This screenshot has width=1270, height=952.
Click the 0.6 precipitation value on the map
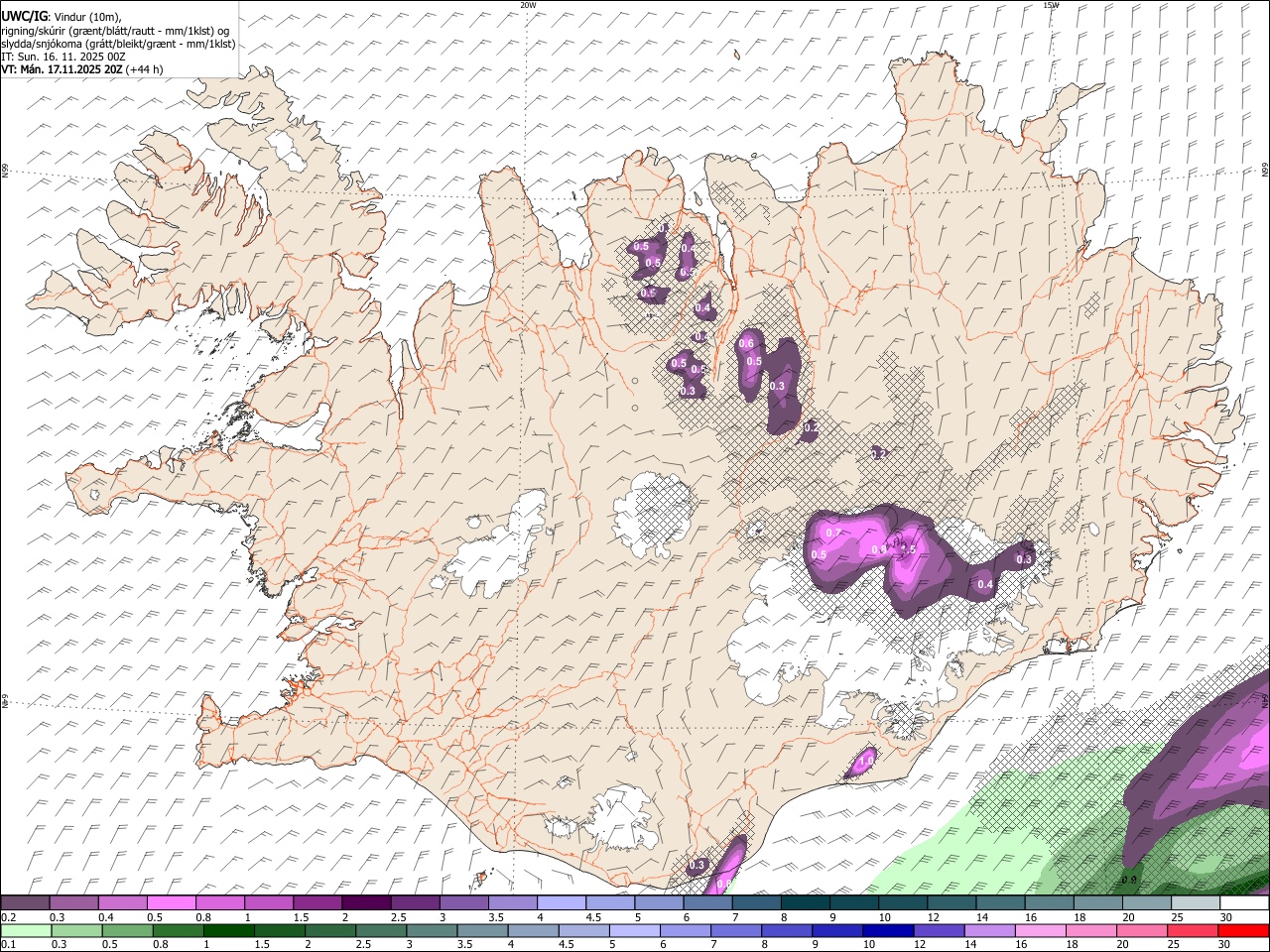click(747, 344)
